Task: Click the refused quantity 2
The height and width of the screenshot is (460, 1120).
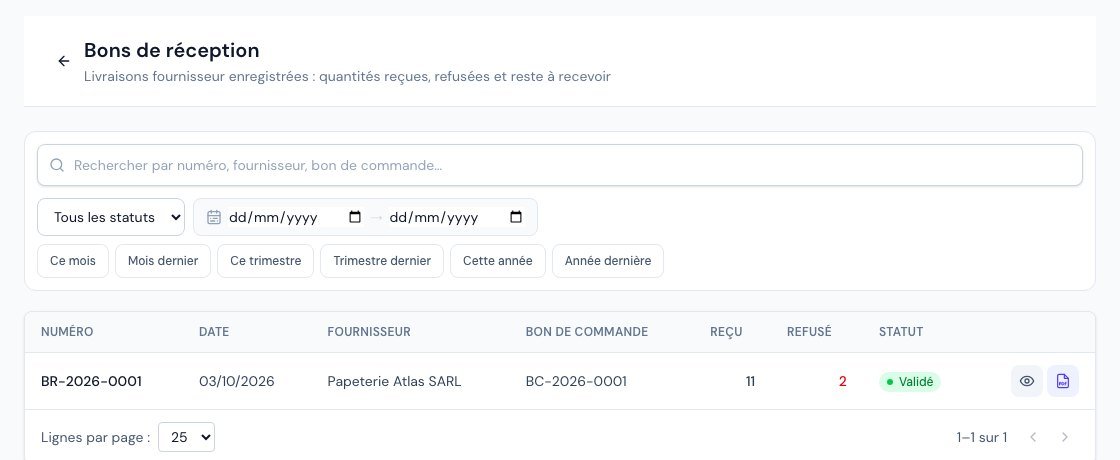Action: 843,381
